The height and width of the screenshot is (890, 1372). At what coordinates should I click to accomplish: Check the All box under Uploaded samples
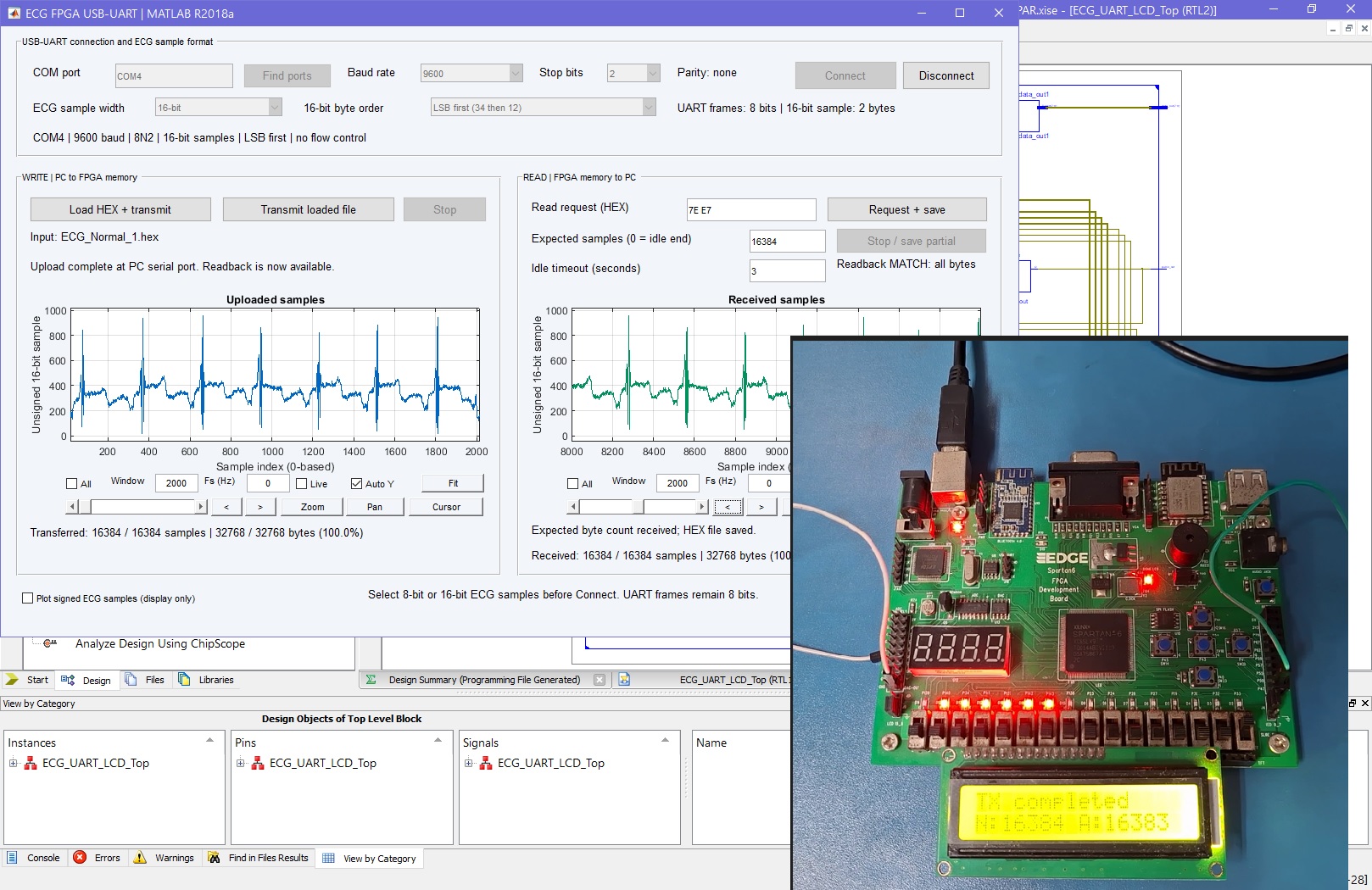tap(72, 484)
